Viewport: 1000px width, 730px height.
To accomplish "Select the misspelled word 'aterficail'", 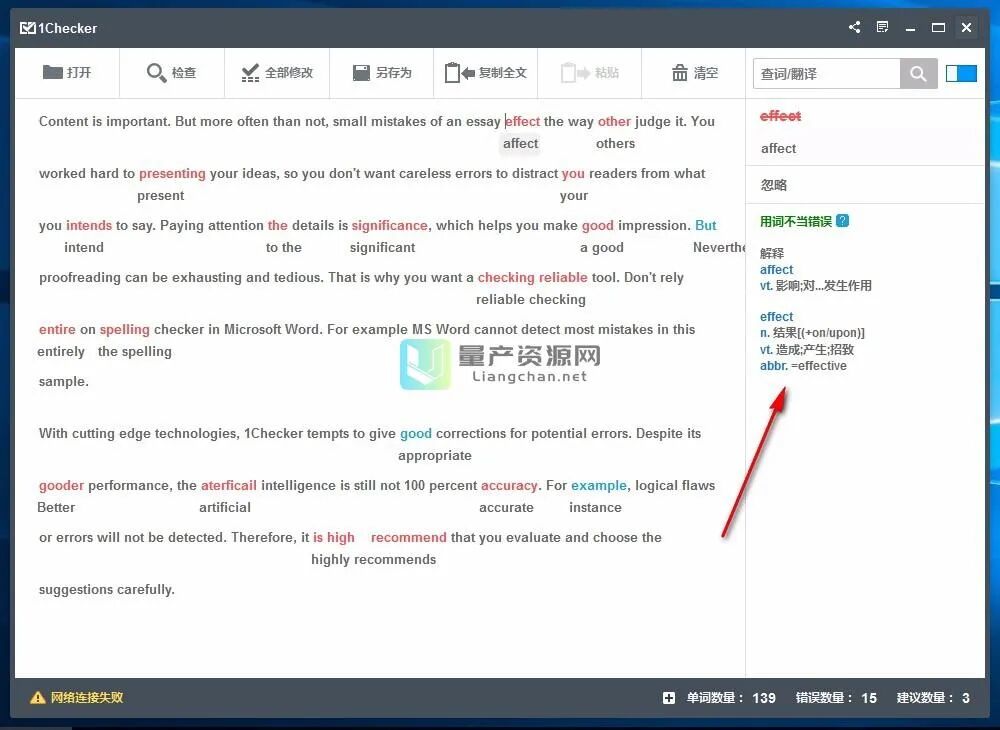I will pos(228,486).
